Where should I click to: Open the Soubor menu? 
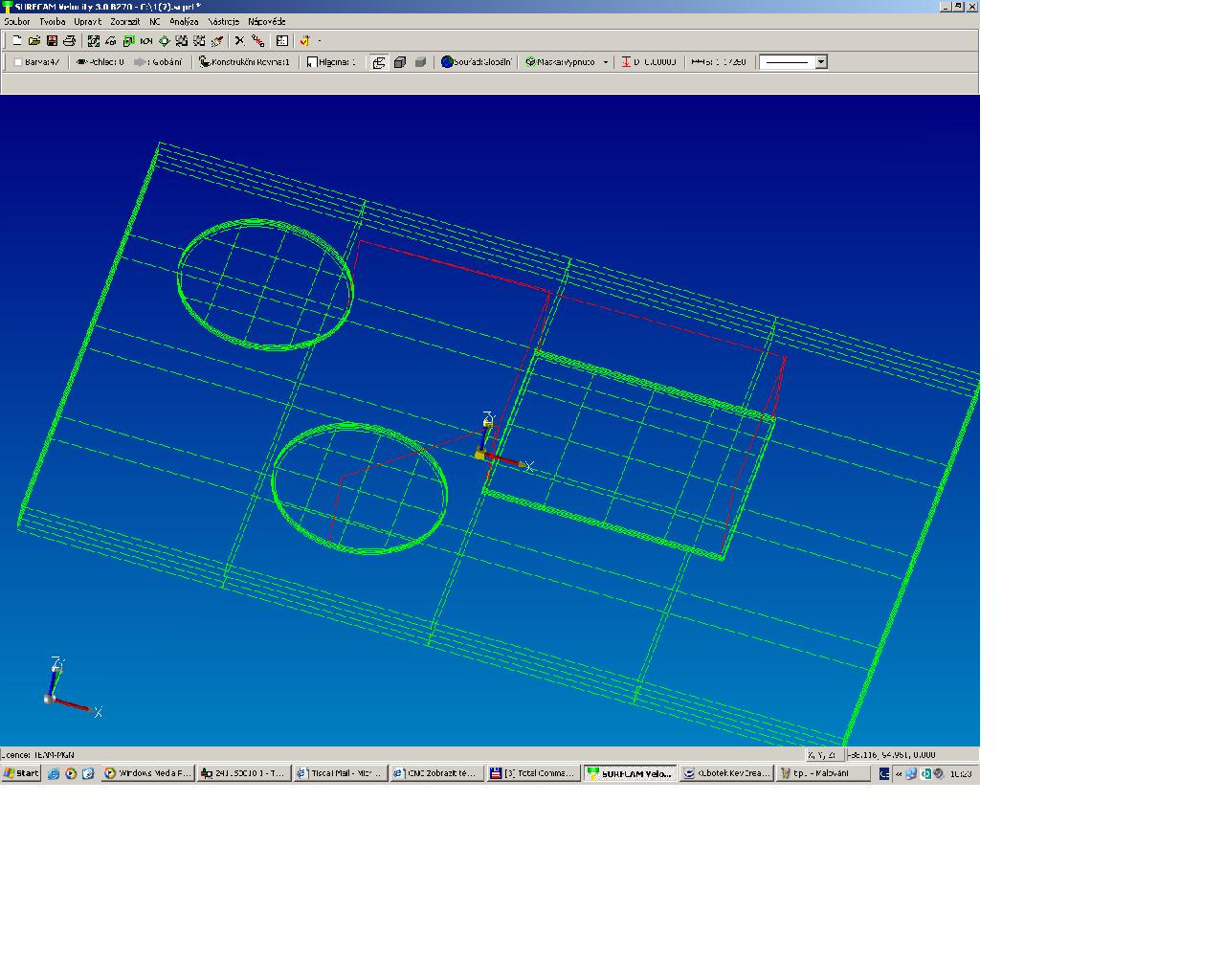tap(17, 21)
